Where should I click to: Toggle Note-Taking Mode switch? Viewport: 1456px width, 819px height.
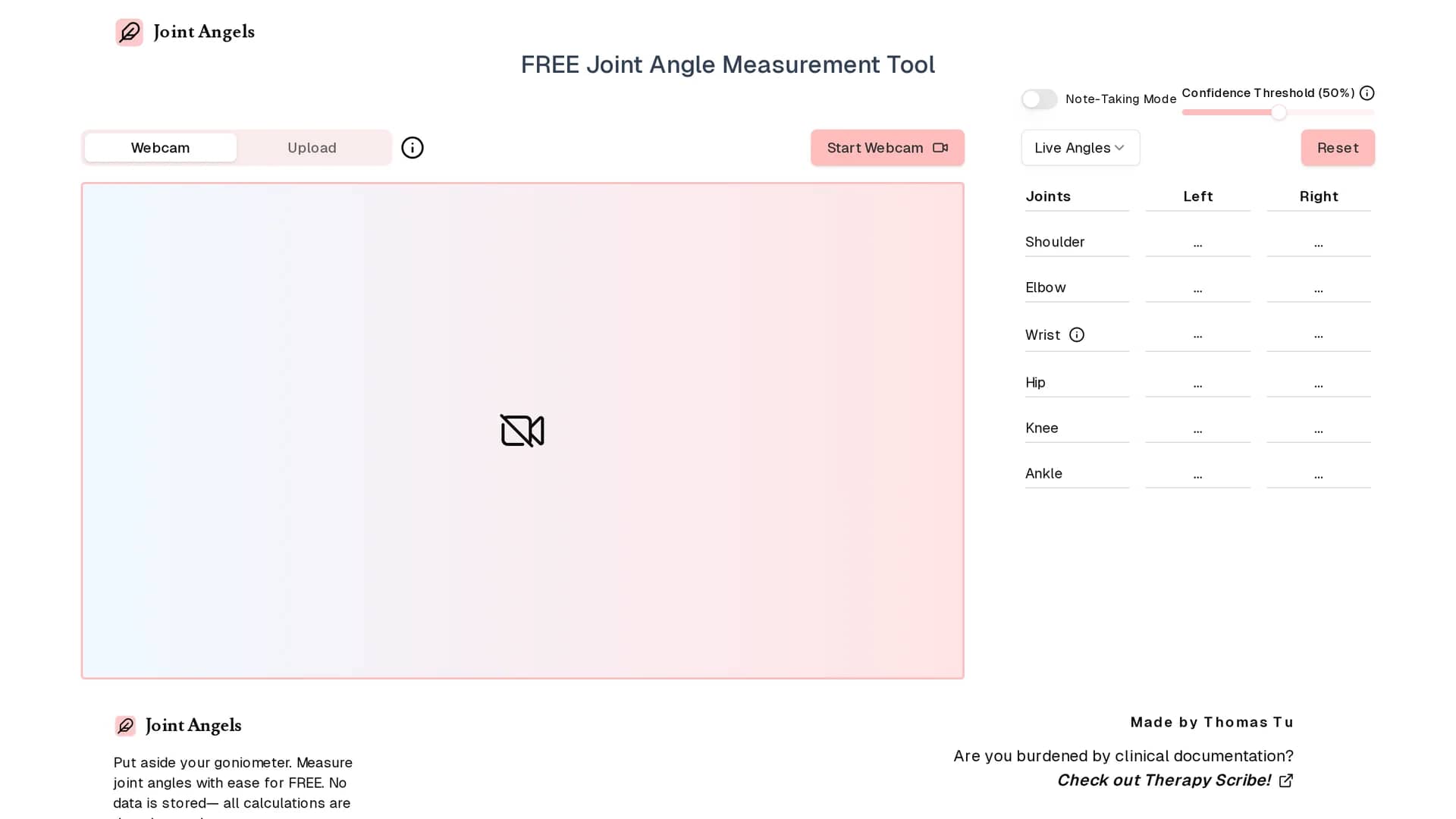click(x=1039, y=99)
